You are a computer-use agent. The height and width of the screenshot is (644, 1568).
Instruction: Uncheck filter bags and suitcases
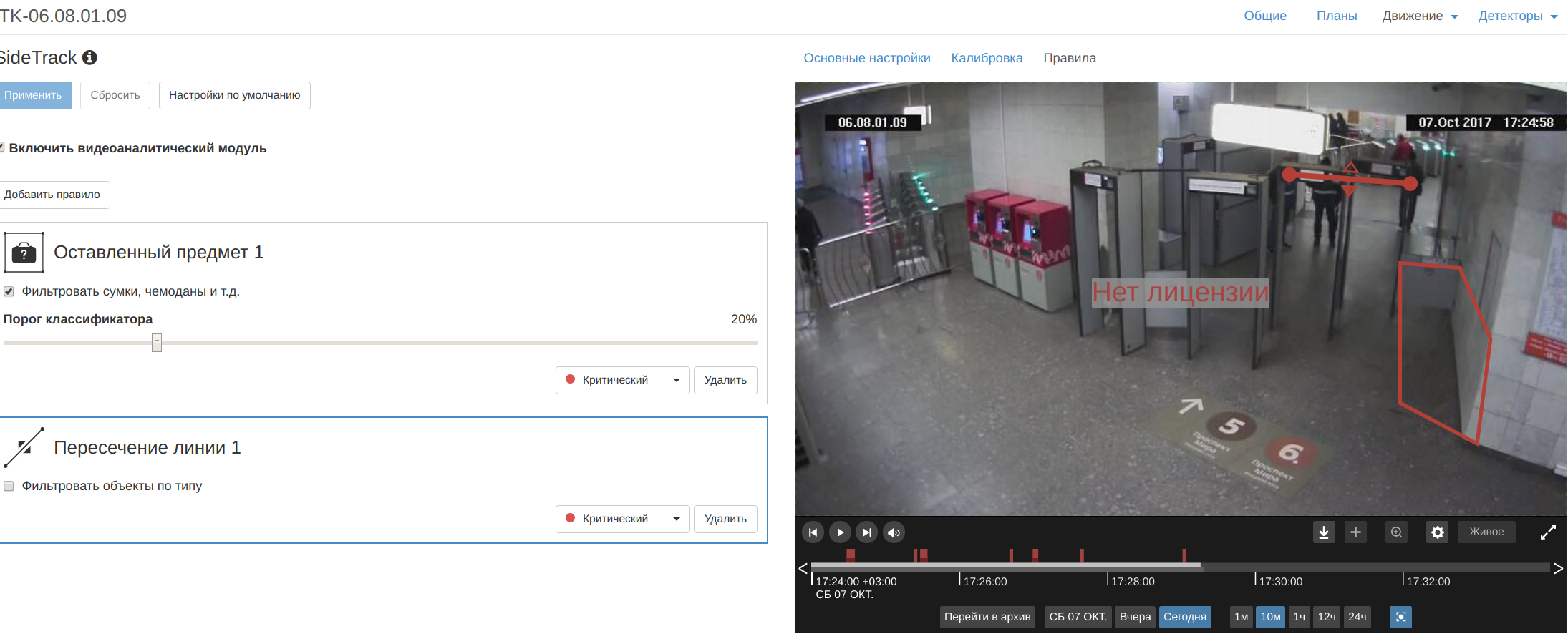pos(9,291)
